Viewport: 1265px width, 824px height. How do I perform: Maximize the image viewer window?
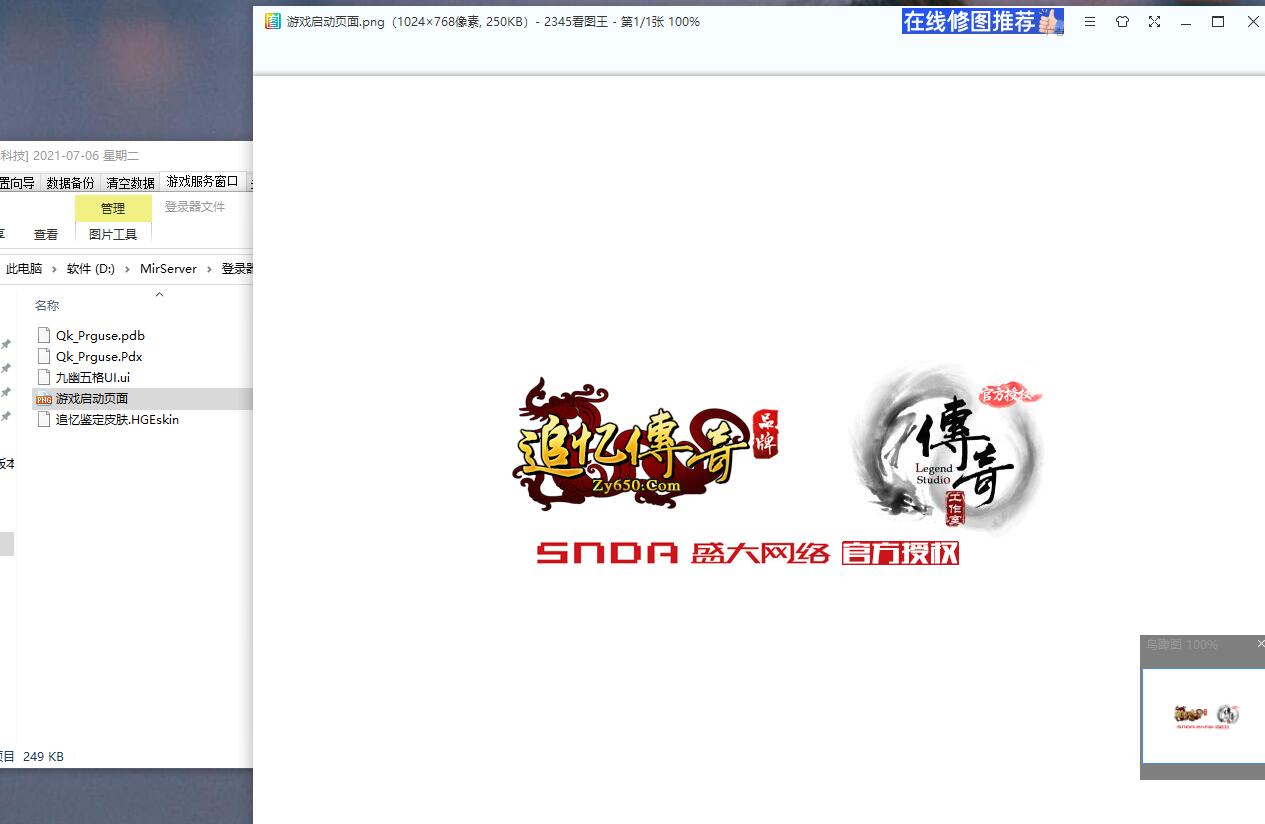point(1218,21)
